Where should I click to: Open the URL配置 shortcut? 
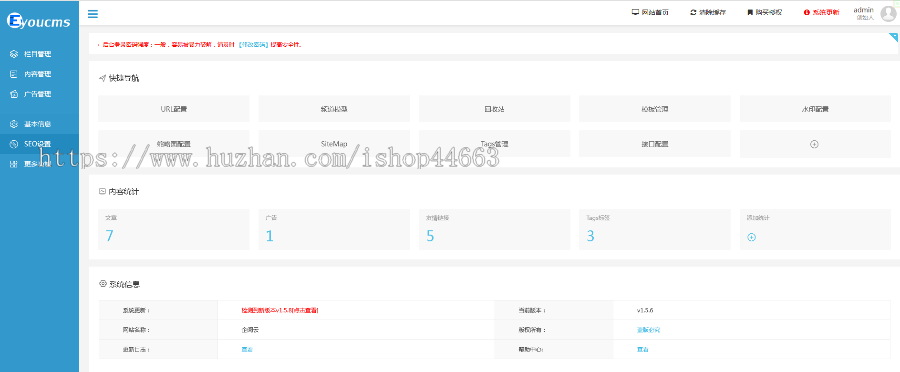tap(174, 108)
